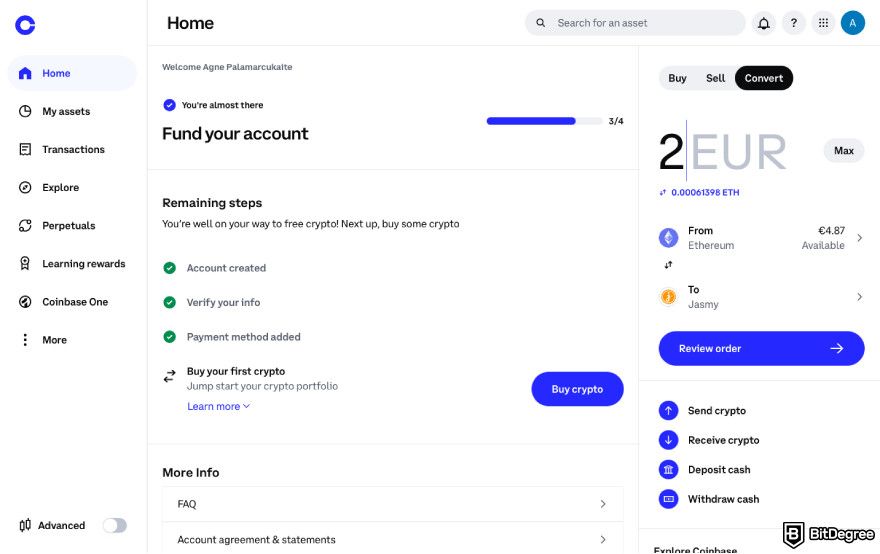Click the 3/4 progress bar

544,121
